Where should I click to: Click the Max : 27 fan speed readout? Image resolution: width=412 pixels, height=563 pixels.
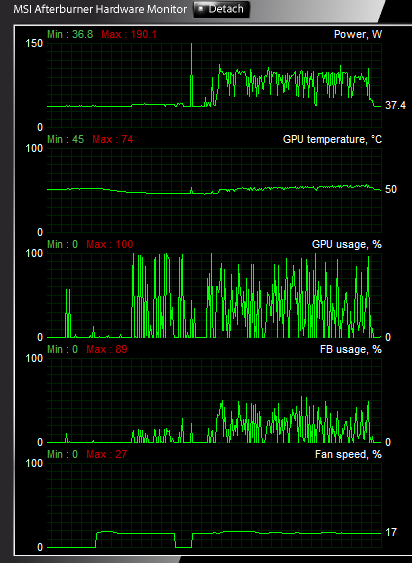tap(107, 455)
